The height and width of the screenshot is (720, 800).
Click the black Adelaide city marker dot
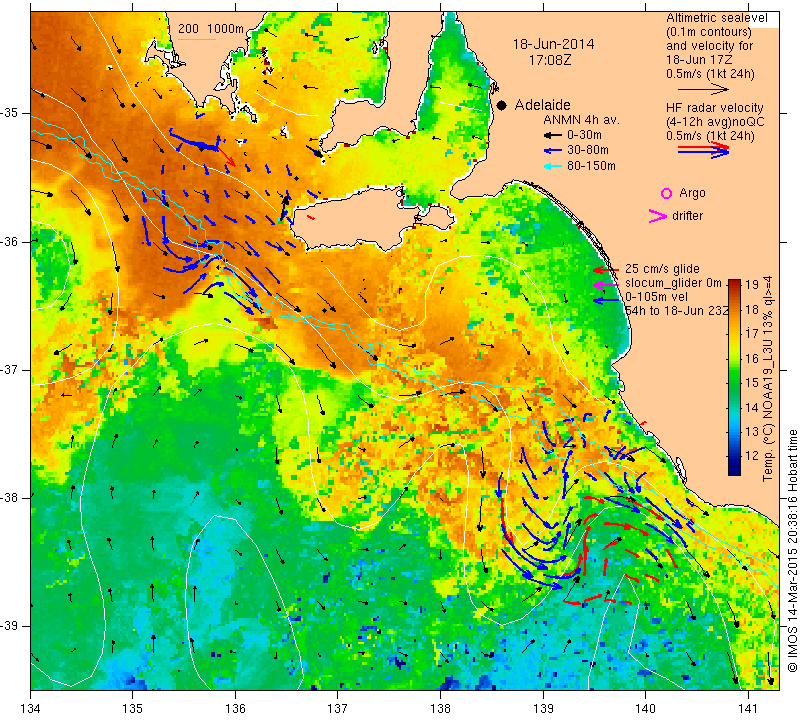coord(502,105)
